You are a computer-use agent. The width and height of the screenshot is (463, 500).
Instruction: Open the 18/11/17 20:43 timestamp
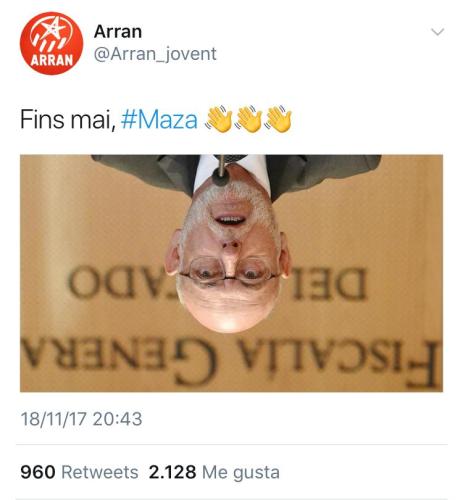(x=81, y=419)
